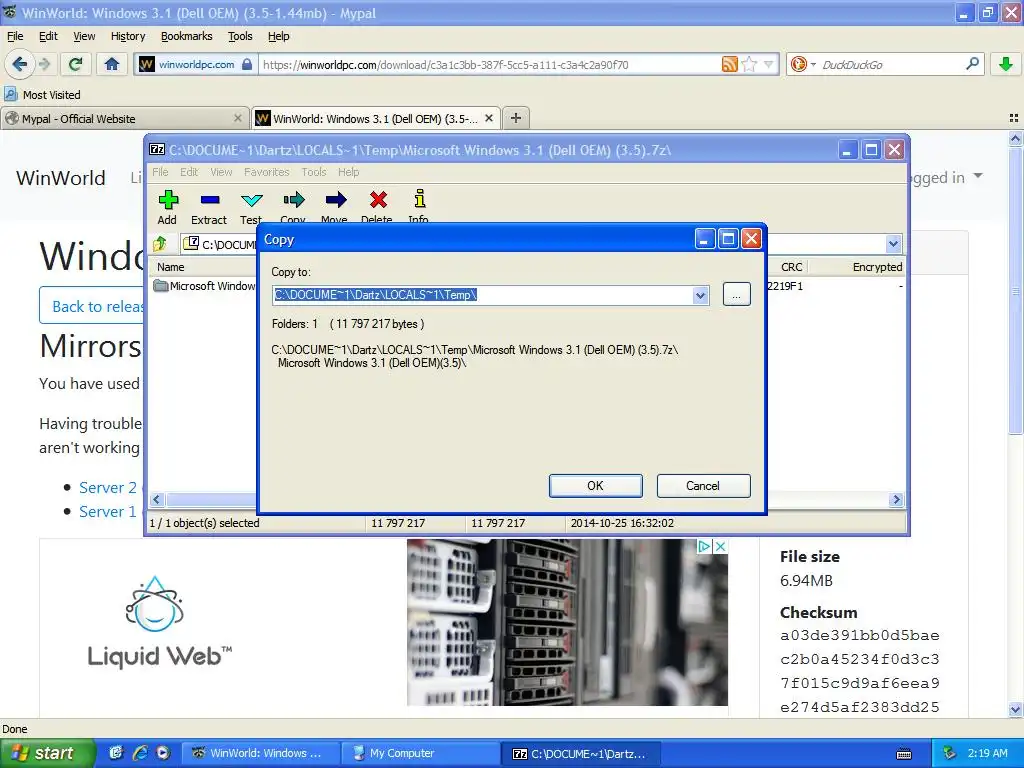
Task: Click the list all tabs icon
Action: pos(1014,118)
